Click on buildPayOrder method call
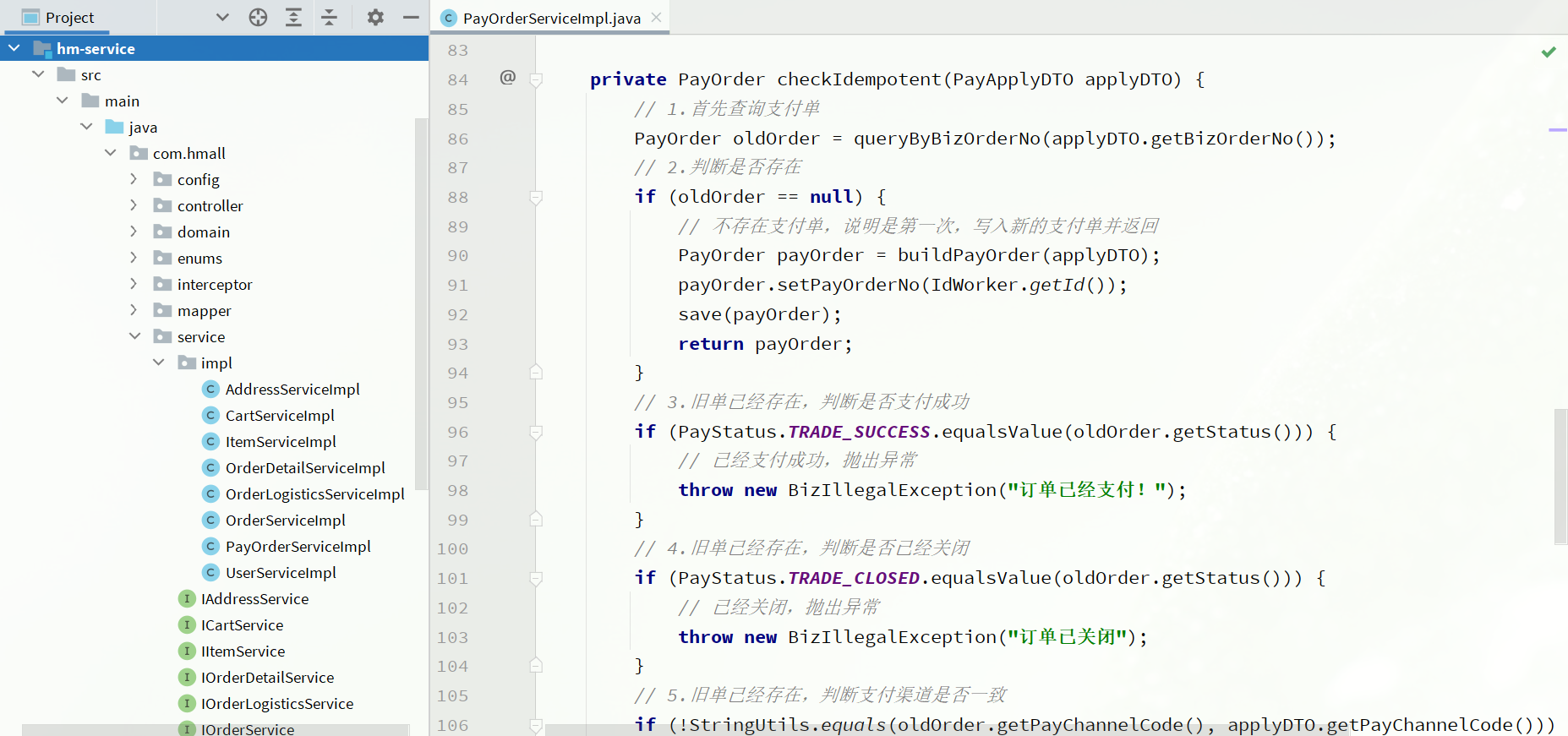1568x736 pixels. (969, 255)
